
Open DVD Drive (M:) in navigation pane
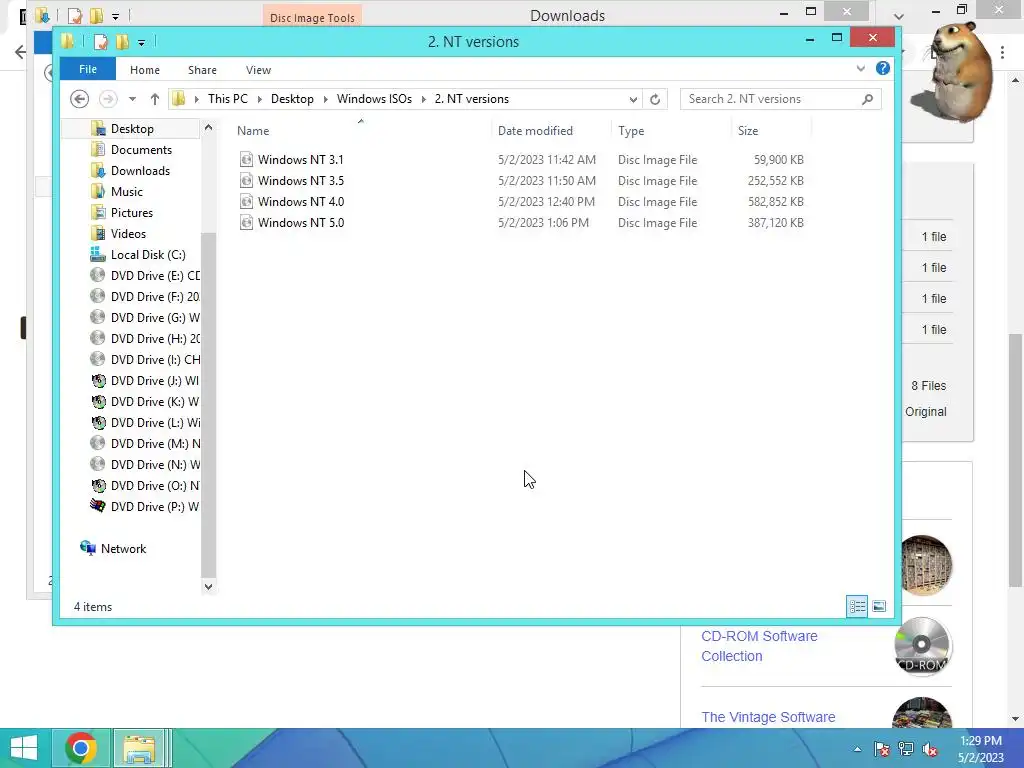click(x=155, y=443)
